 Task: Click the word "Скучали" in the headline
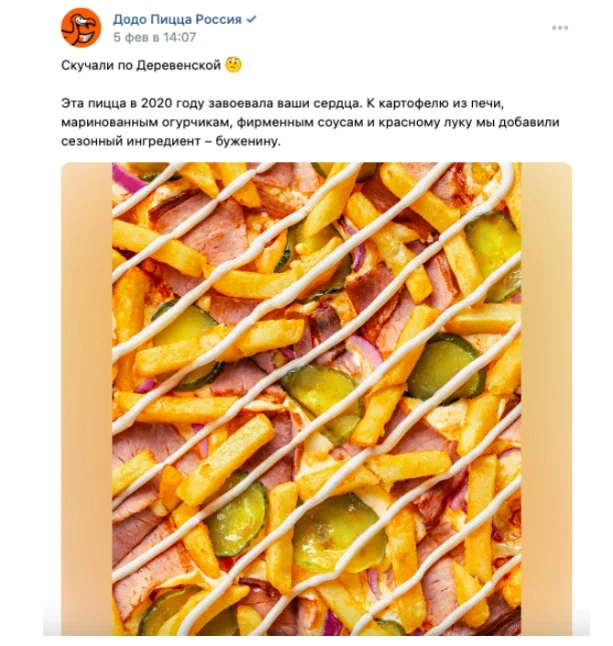pyautogui.click(x=87, y=66)
